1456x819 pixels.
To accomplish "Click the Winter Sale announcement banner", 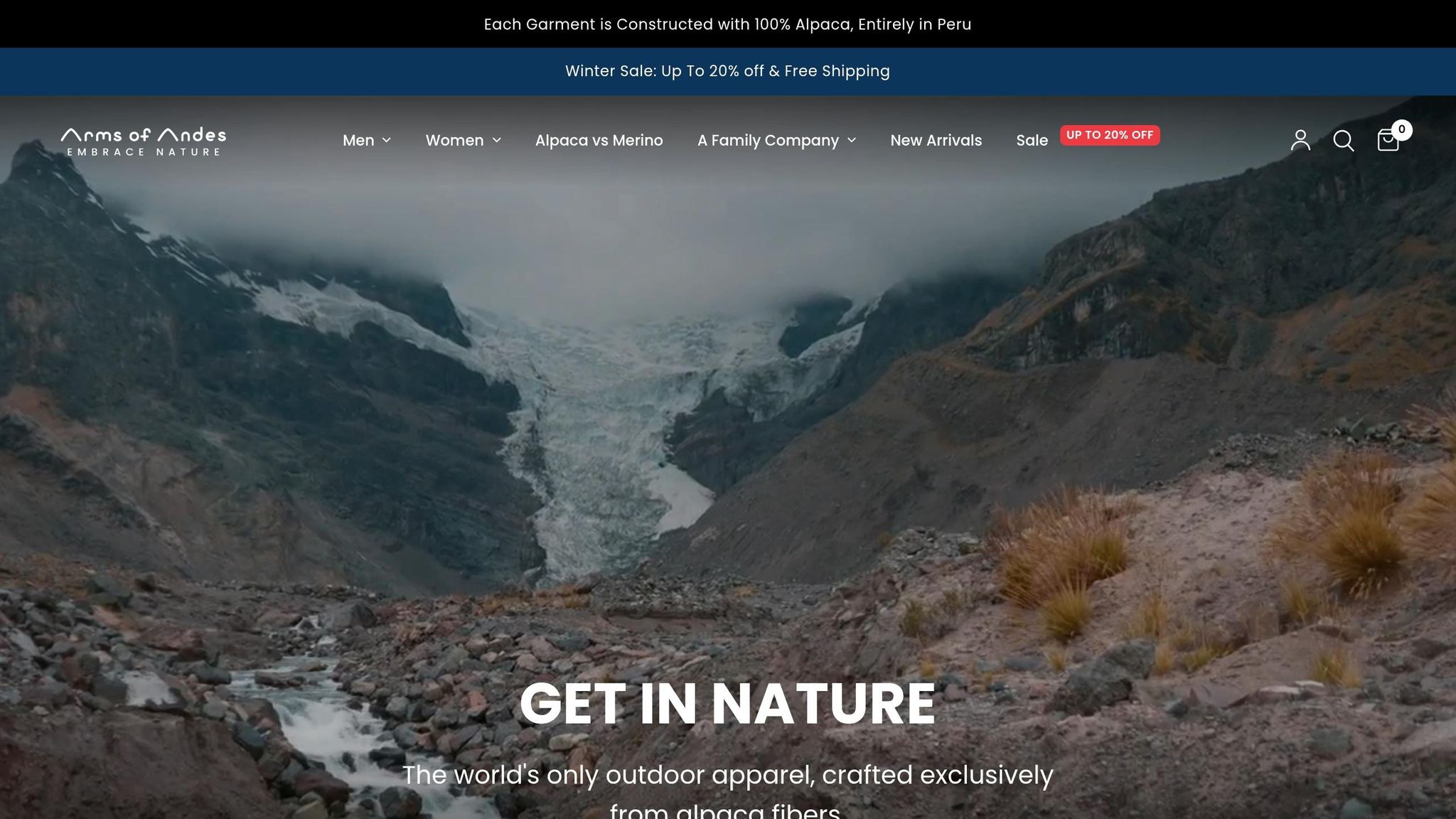I will 728,71.
